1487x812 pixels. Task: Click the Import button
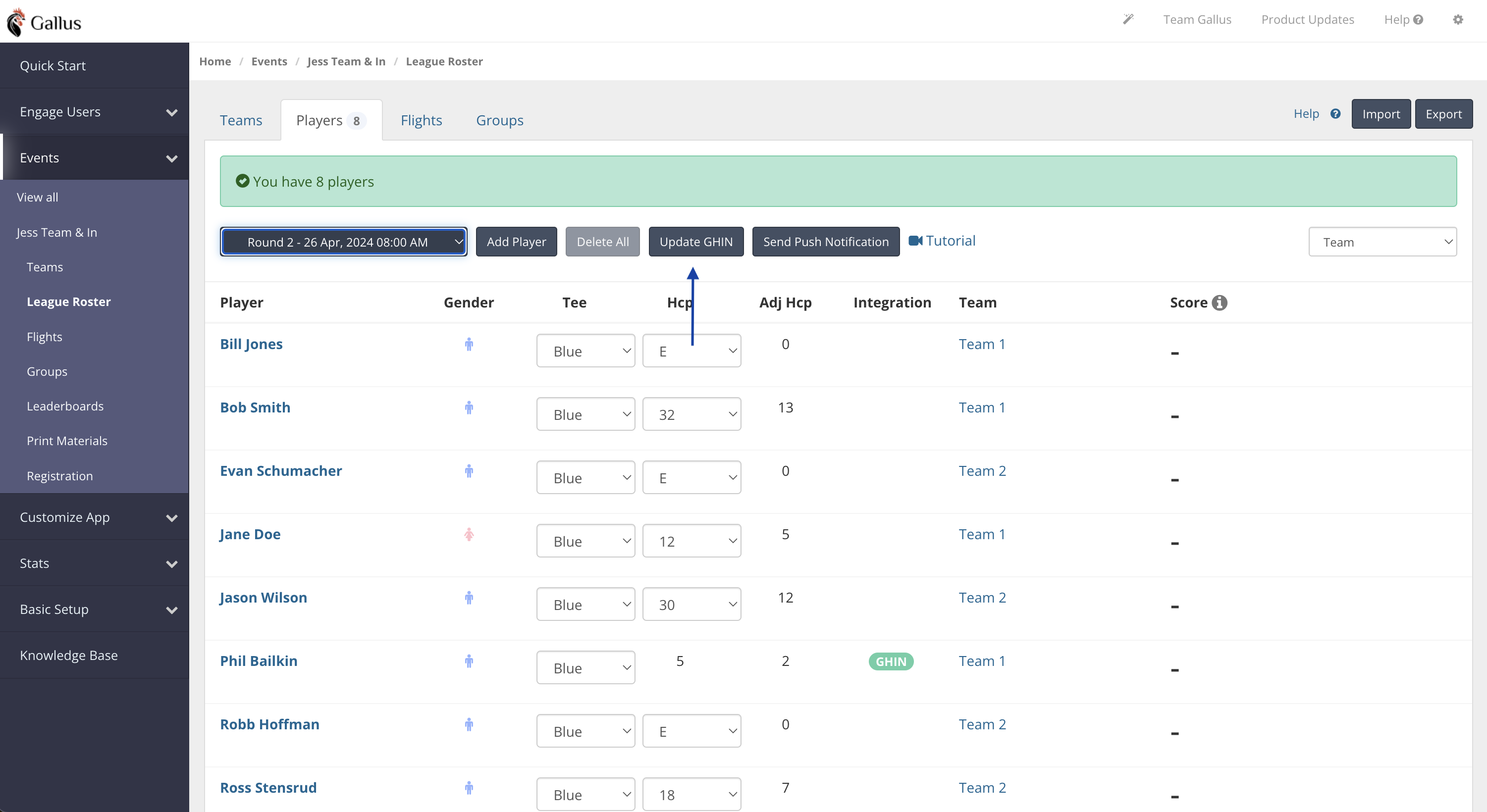tap(1381, 114)
